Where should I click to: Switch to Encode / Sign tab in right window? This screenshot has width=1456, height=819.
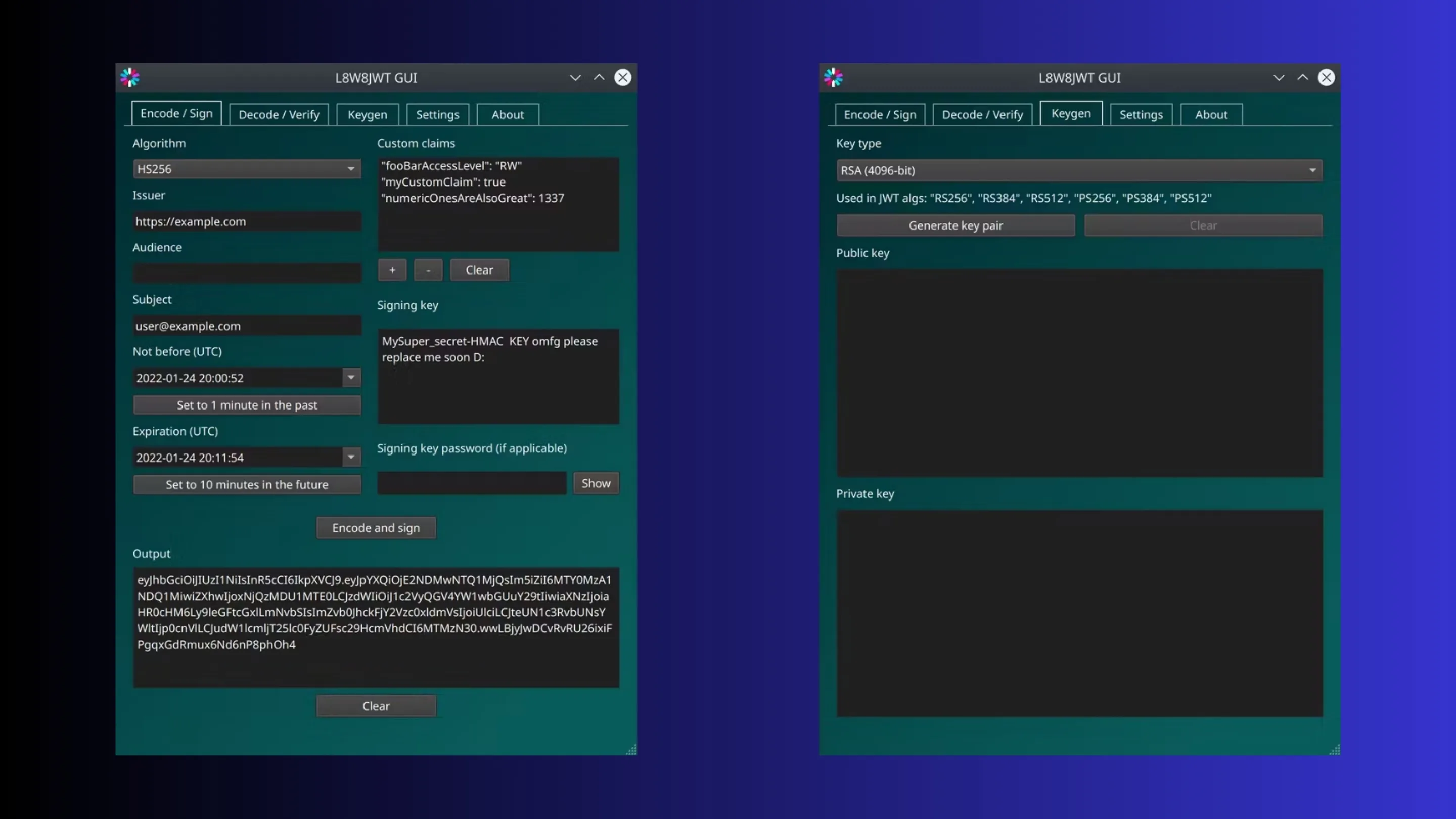point(880,114)
